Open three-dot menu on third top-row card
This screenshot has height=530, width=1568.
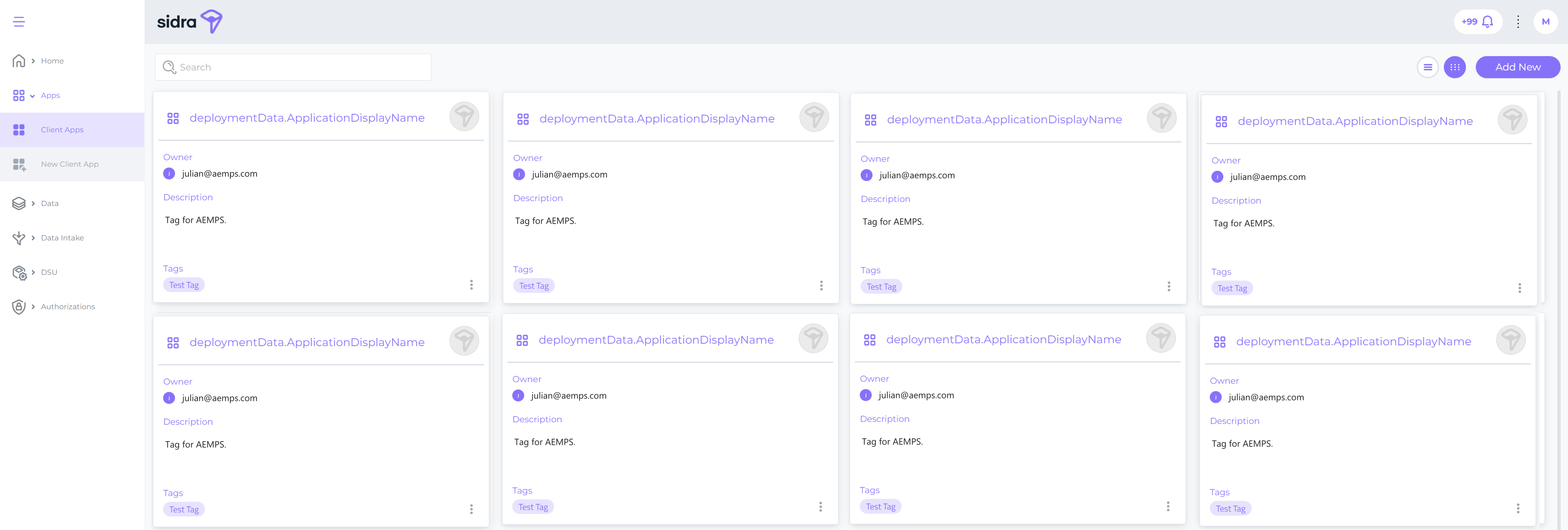[x=1169, y=286]
